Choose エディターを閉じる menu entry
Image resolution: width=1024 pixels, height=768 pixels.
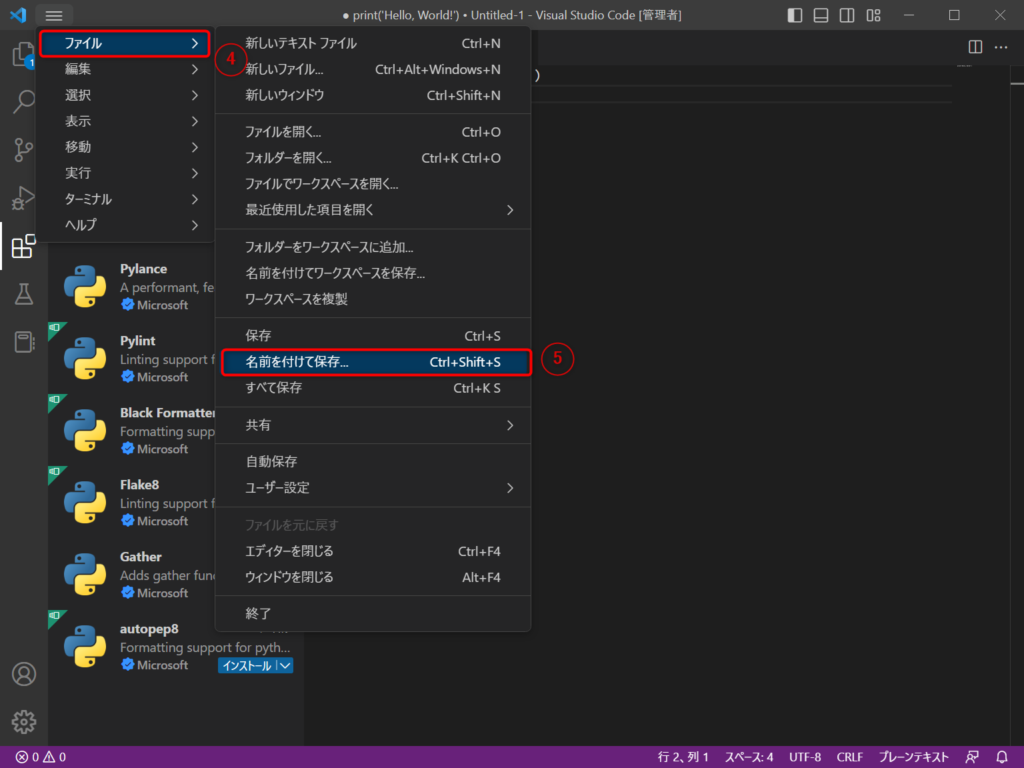pos(373,551)
